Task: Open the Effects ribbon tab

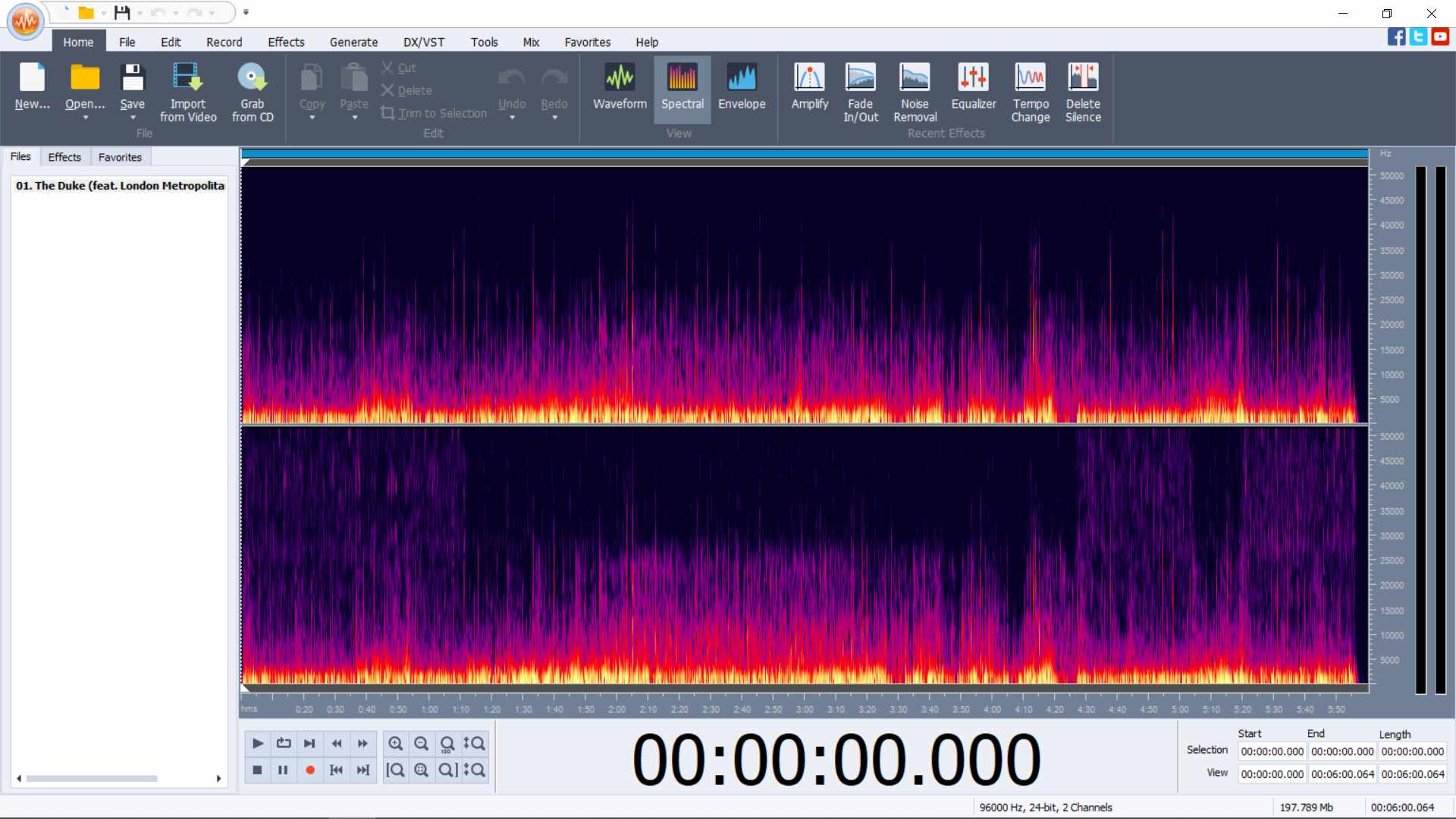Action: (x=286, y=42)
